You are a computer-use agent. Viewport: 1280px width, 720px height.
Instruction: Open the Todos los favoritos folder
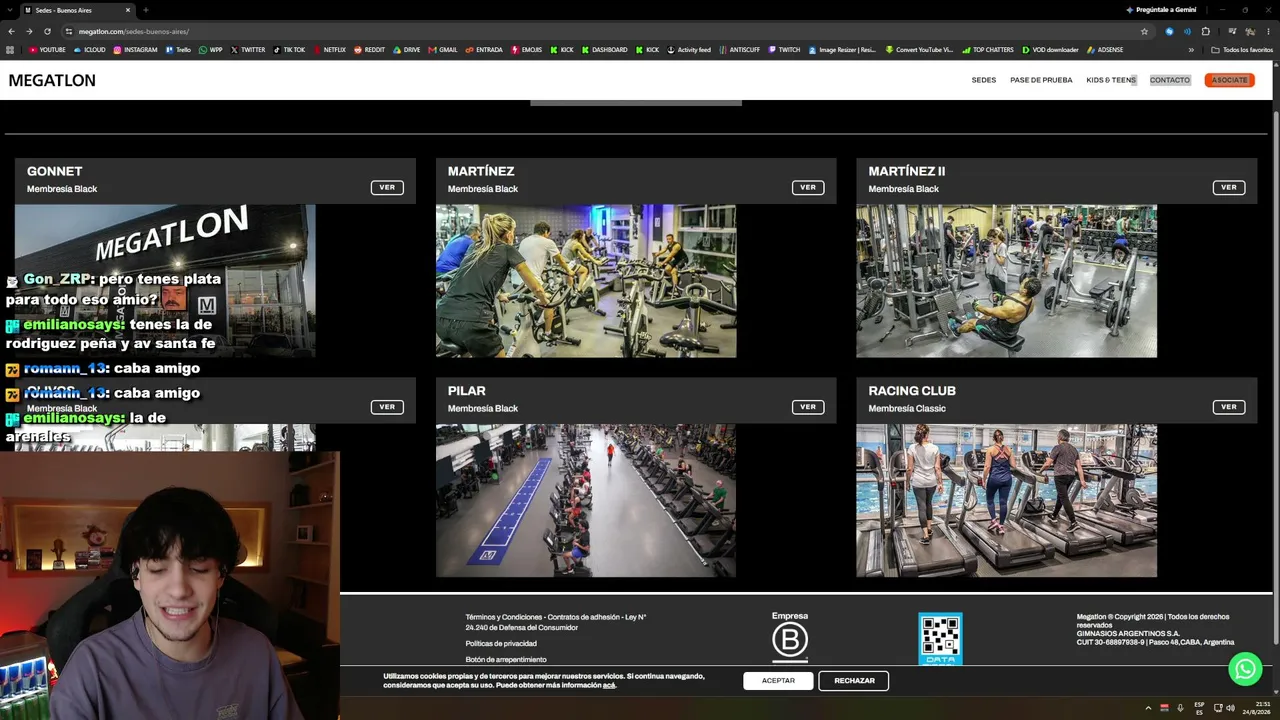(x=1242, y=50)
